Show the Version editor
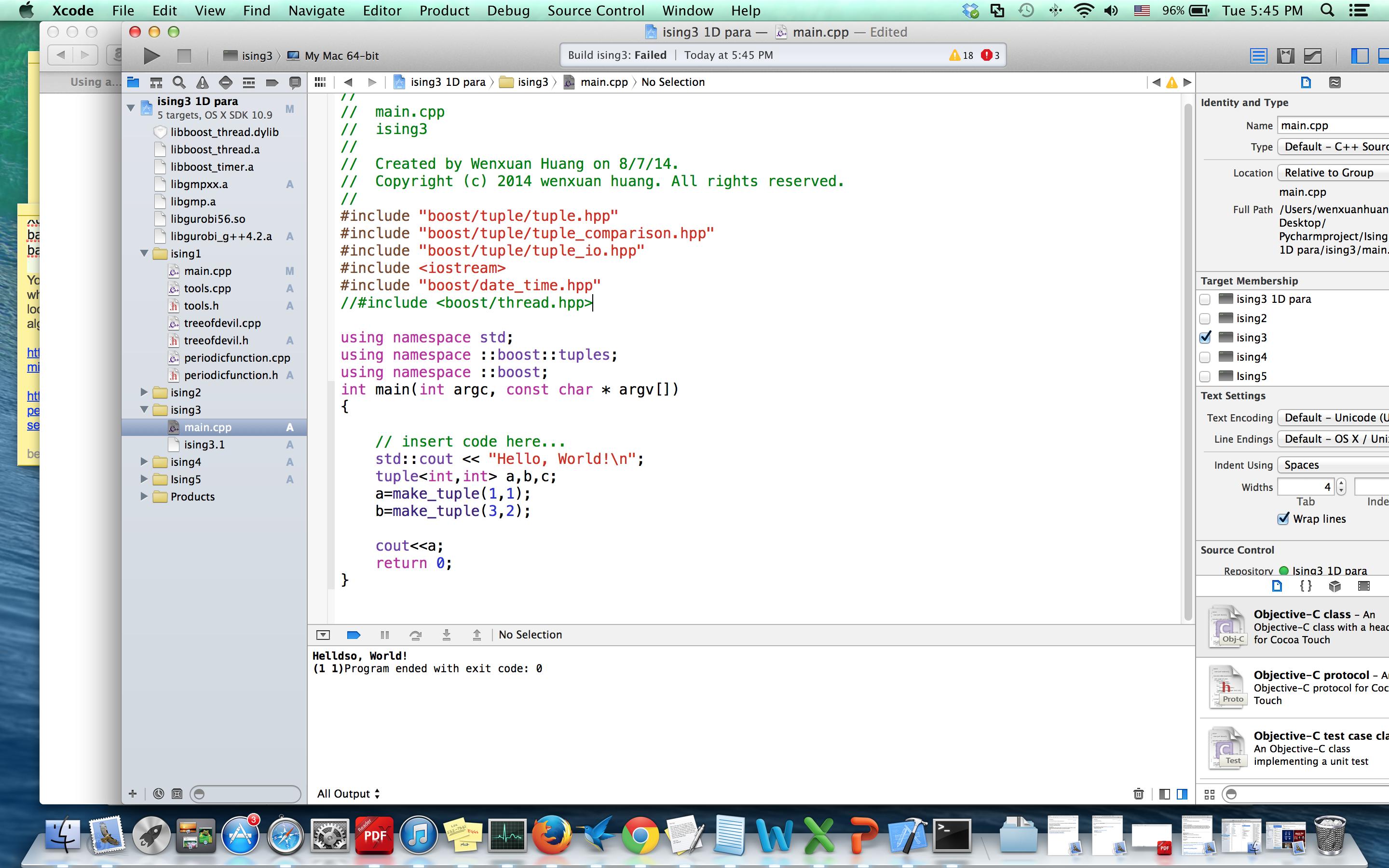This screenshot has height=868, width=1389. [x=1313, y=55]
